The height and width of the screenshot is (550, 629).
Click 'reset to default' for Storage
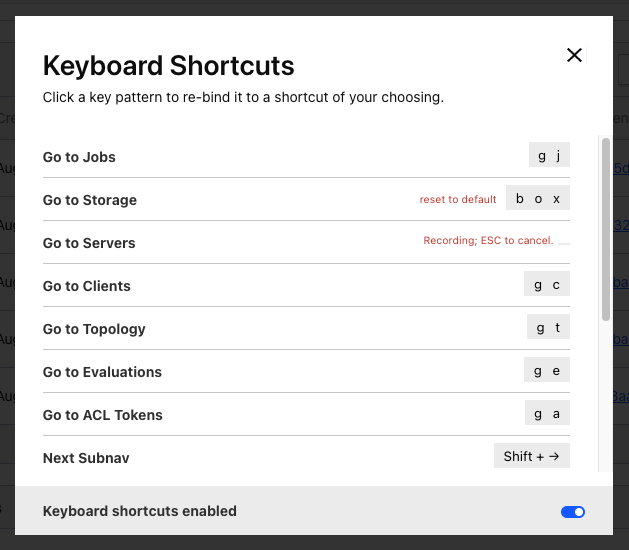pyautogui.click(x=458, y=200)
